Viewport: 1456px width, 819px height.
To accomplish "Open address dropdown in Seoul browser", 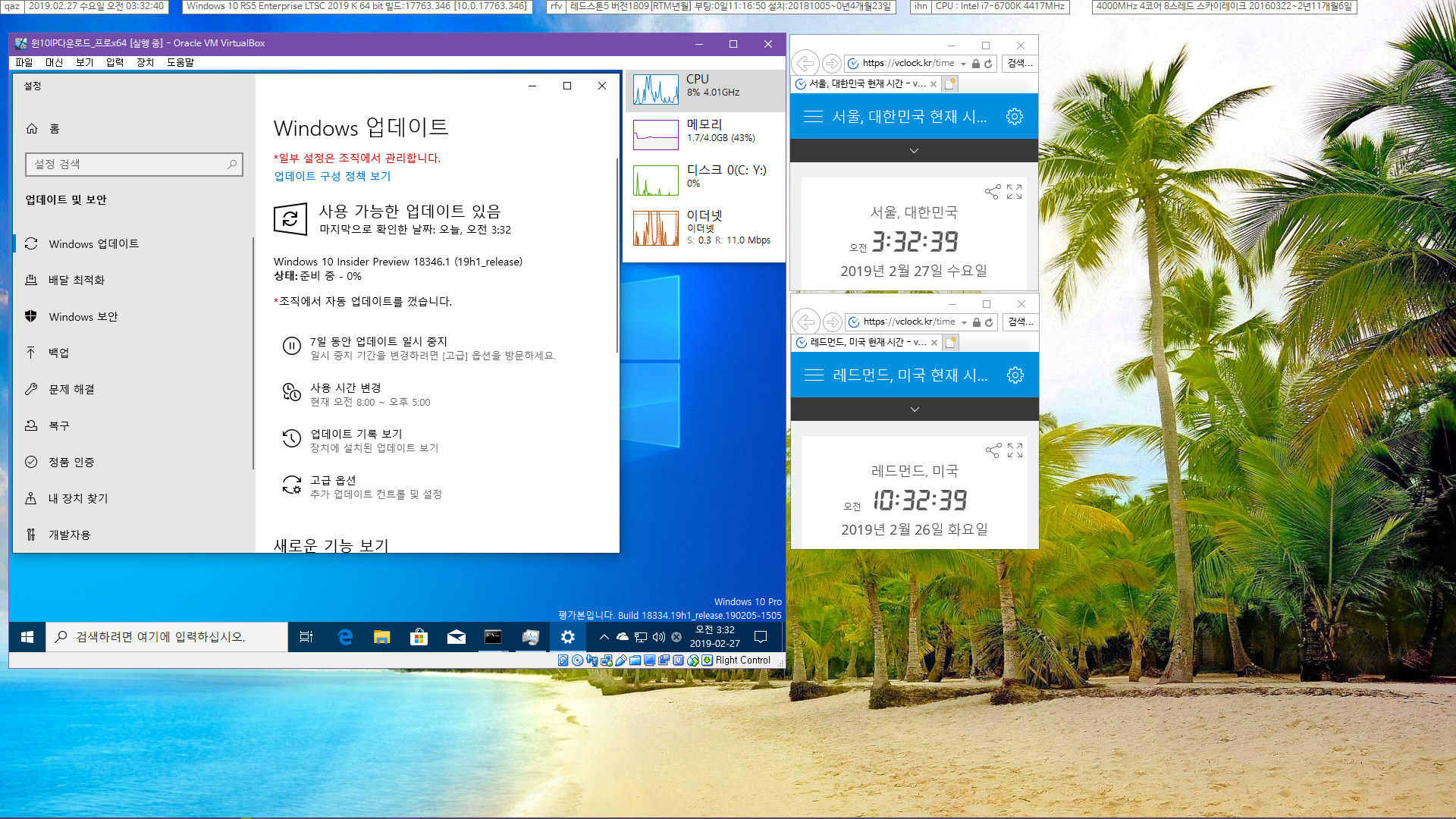I will pyautogui.click(x=963, y=64).
